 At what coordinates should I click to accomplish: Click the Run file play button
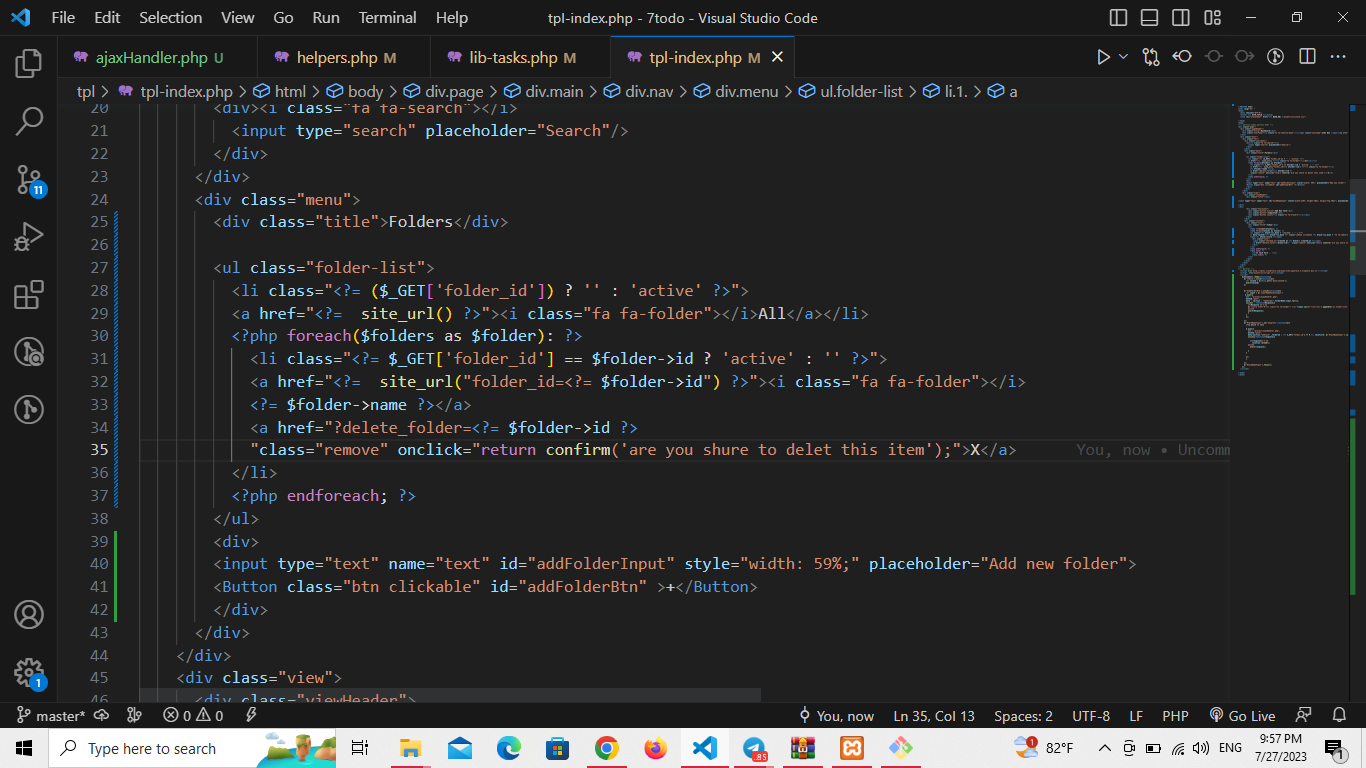pyautogui.click(x=1103, y=57)
